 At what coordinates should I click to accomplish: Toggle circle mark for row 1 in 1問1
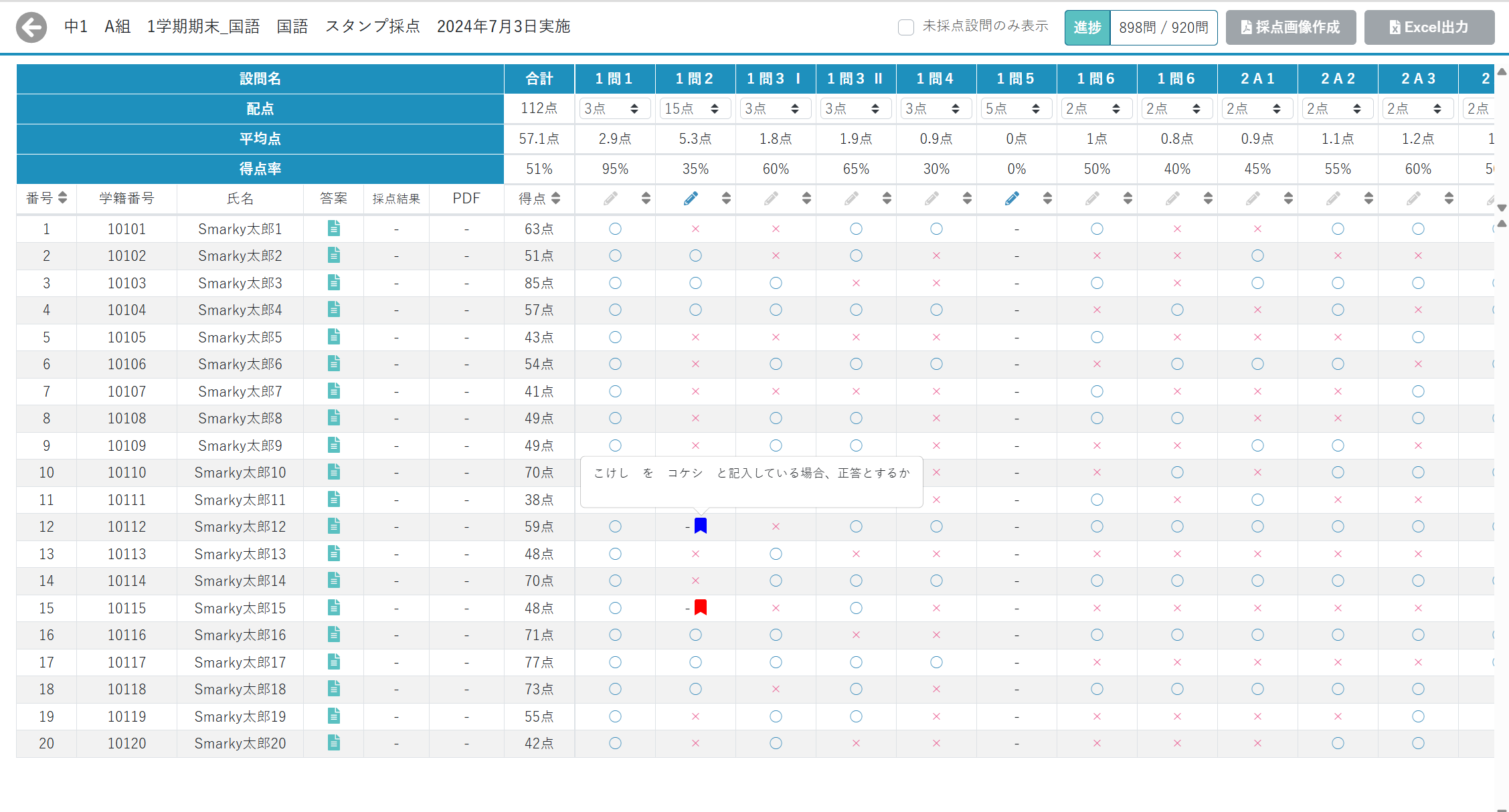click(615, 229)
